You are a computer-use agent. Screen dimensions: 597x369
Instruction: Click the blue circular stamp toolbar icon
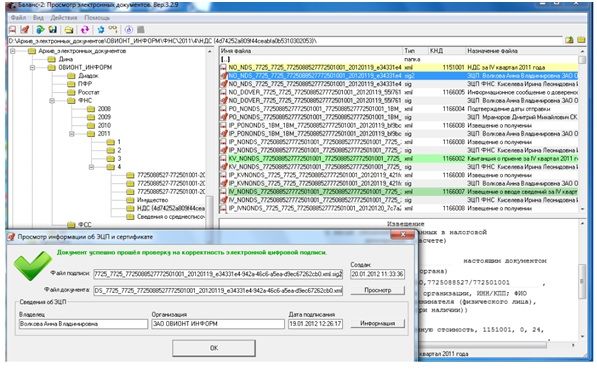(129, 29)
